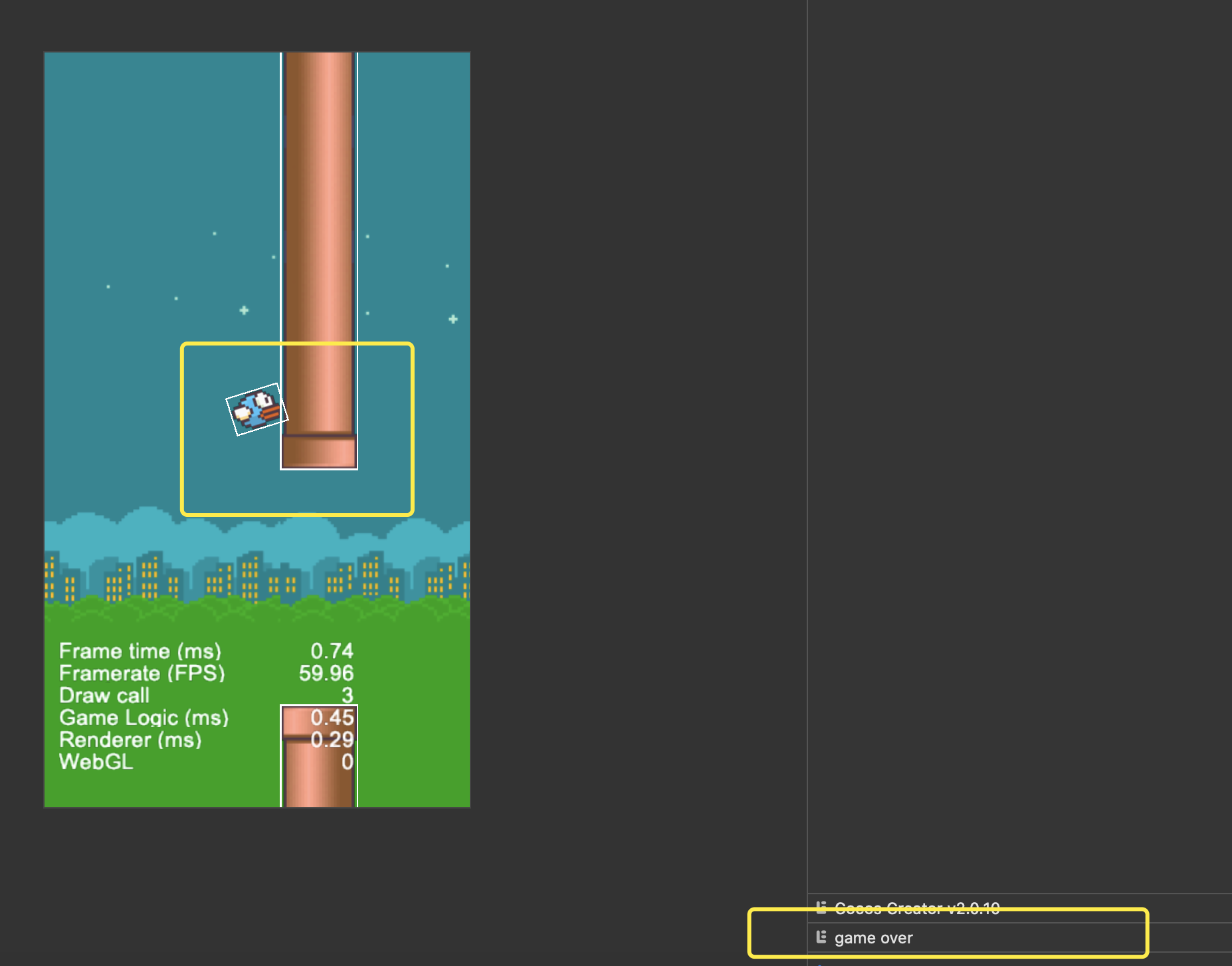The width and height of the screenshot is (1232, 966).
Task: Click the 'WebGL' stat label
Action: tap(96, 761)
